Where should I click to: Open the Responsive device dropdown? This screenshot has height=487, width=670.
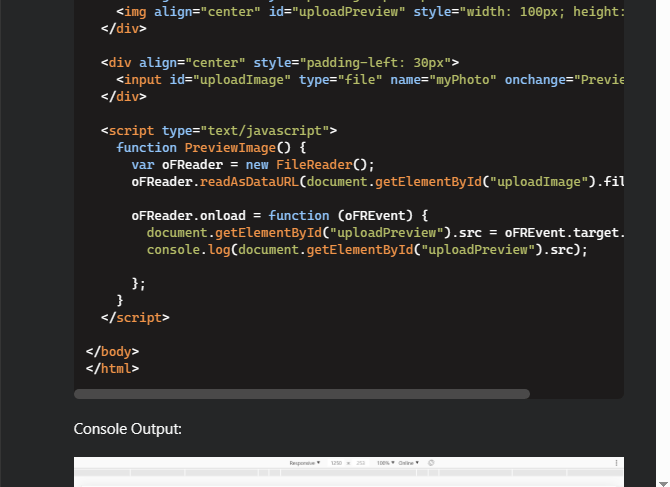point(305,463)
